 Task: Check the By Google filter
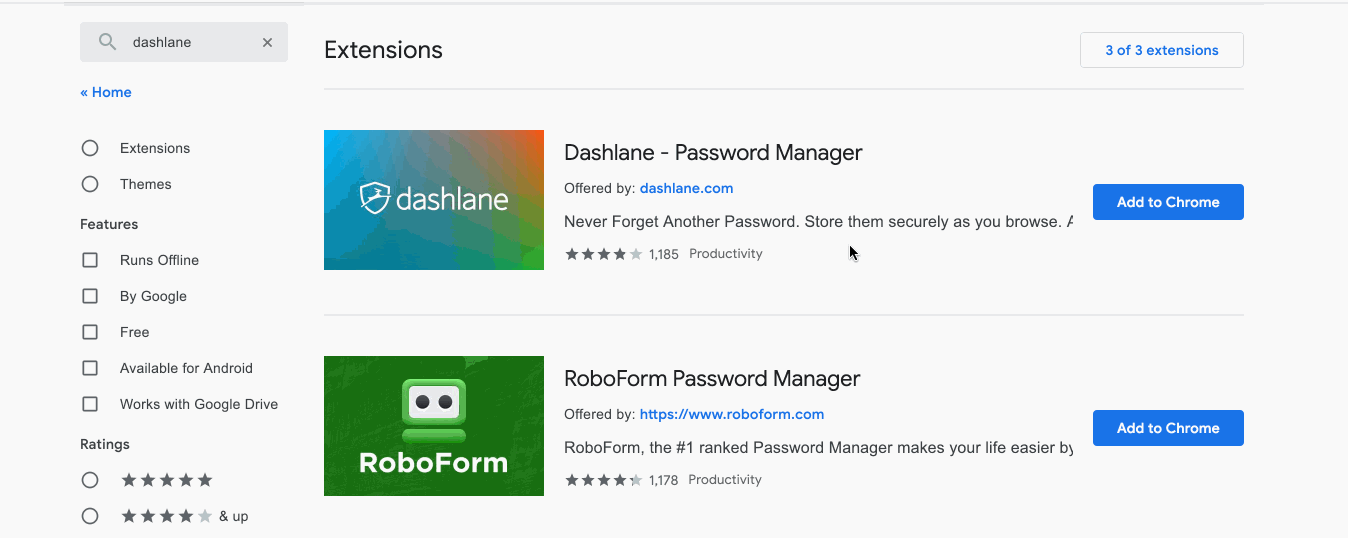(x=90, y=296)
